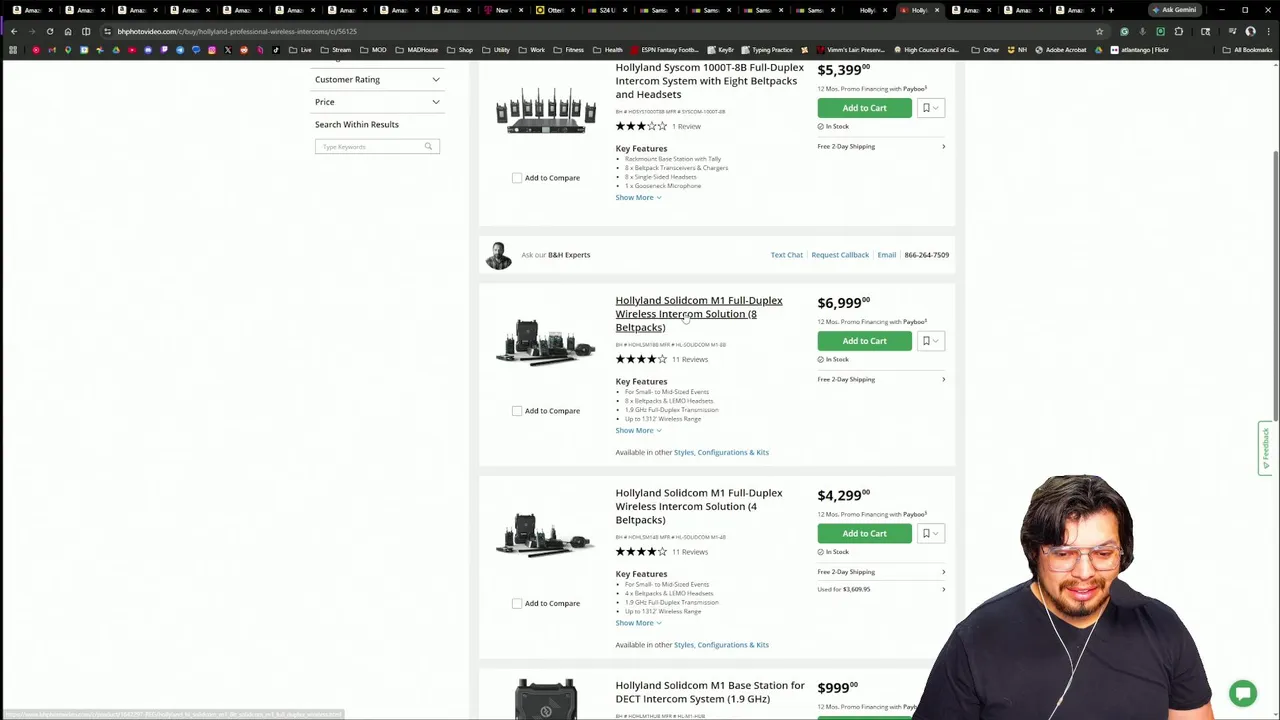The image size is (1280, 720).
Task: Open Chrome three-dot menu
Action: point(1268,31)
